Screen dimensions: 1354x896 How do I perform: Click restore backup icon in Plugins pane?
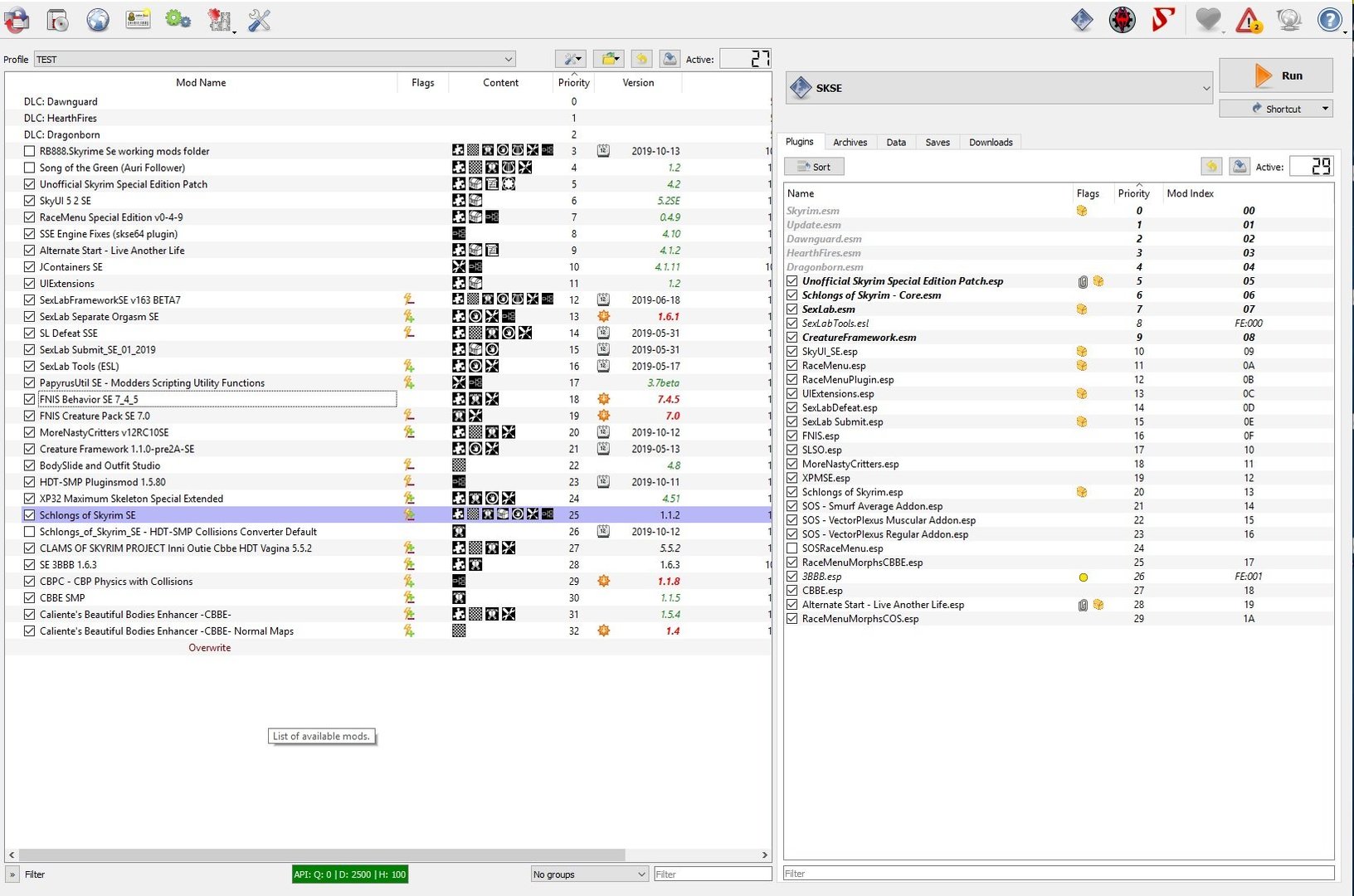(1211, 167)
